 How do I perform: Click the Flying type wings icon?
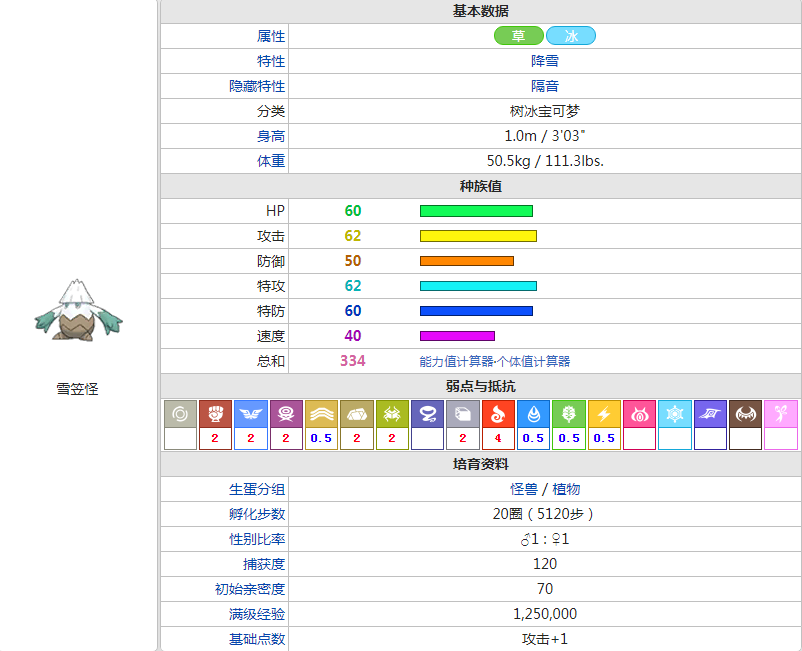click(x=251, y=414)
